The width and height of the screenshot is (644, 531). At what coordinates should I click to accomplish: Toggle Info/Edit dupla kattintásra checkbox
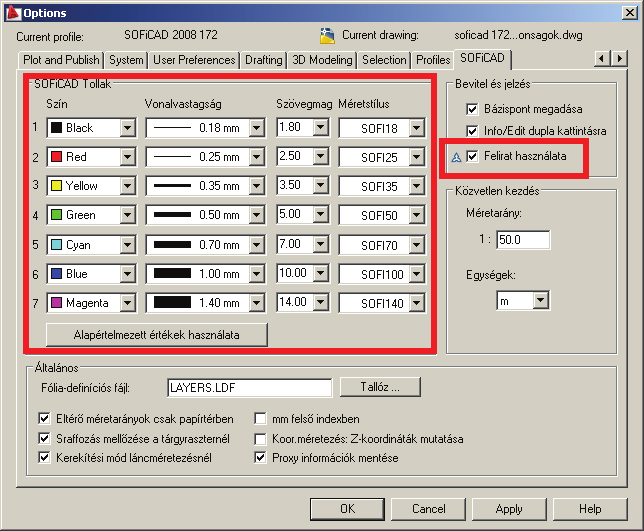pos(472,131)
